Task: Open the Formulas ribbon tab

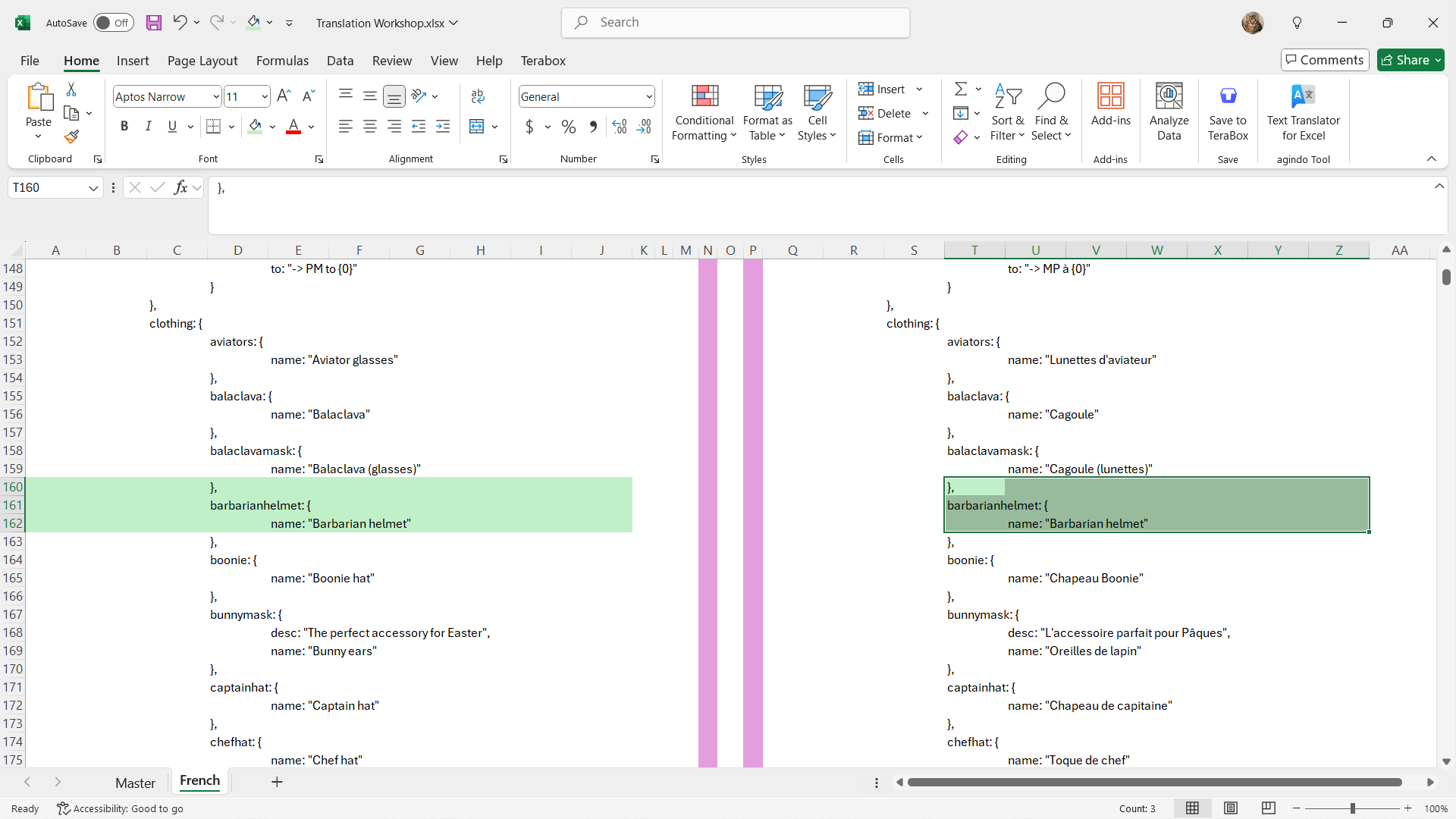Action: [282, 61]
